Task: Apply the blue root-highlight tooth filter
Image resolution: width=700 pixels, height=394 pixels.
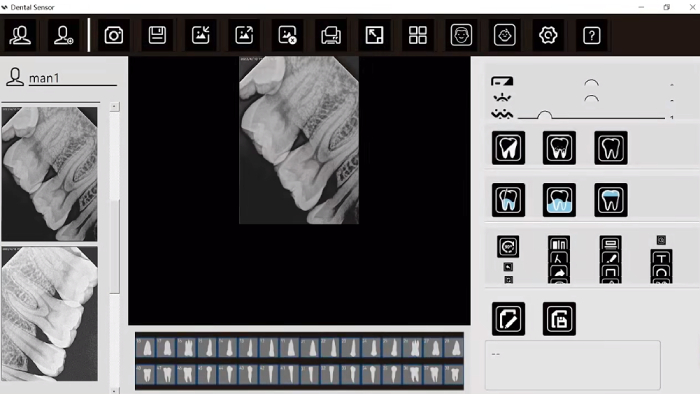Action: click(508, 199)
